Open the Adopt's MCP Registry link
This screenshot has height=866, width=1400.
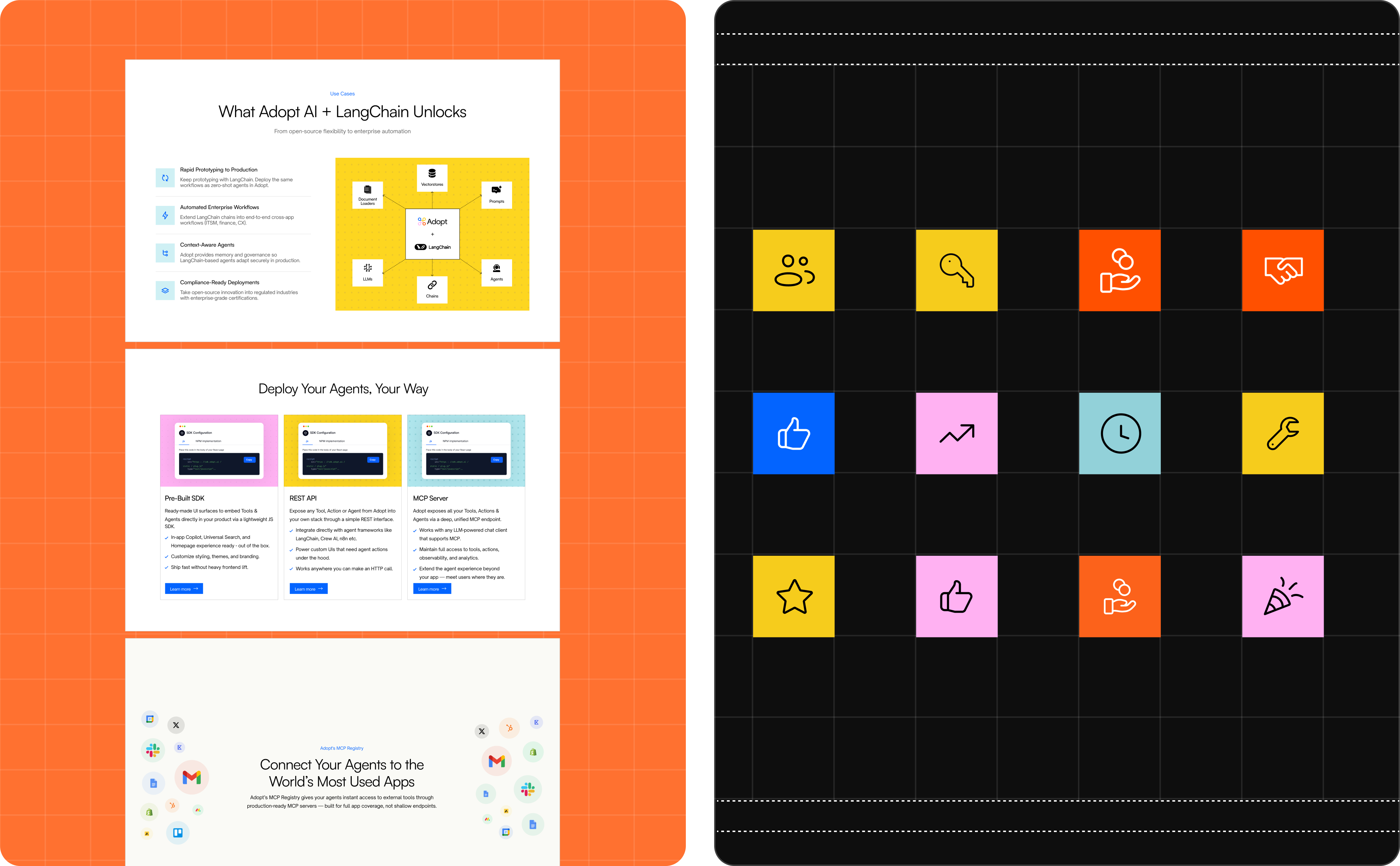coord(342,748)
